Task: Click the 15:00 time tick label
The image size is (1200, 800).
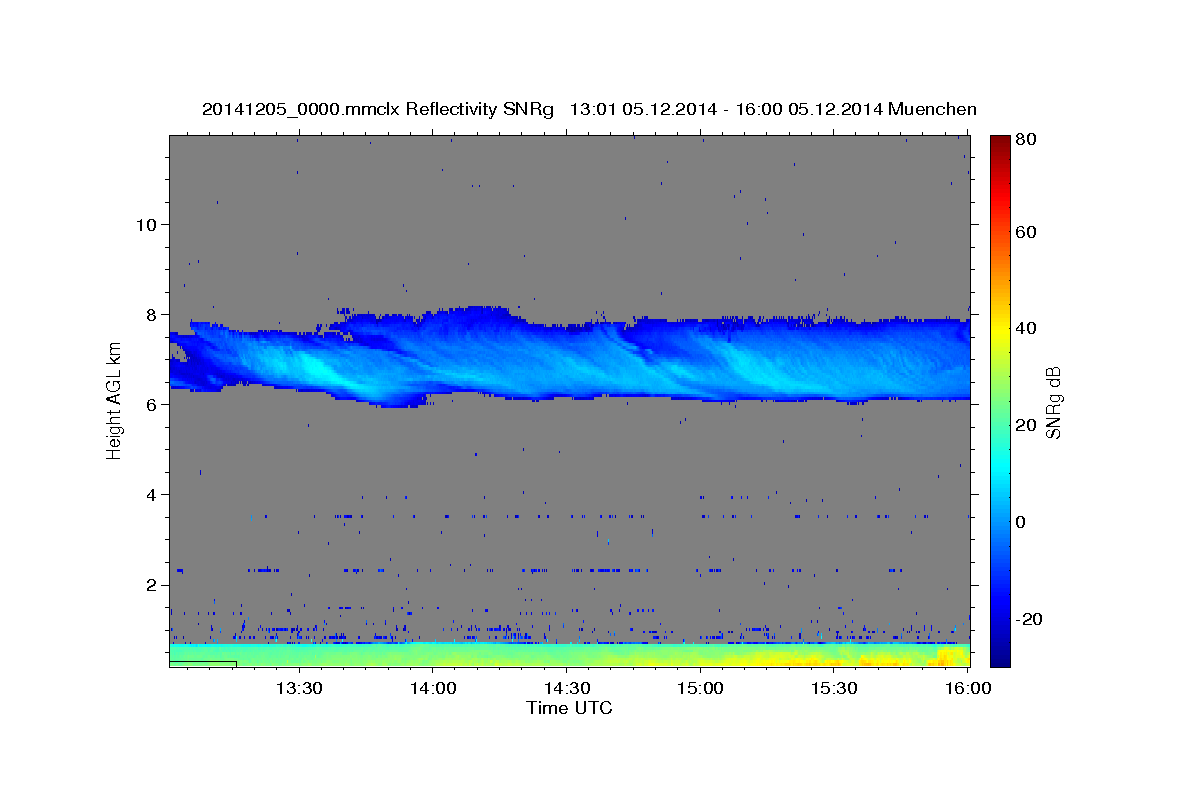Action: pyautogui.click(x=700, y=688)
